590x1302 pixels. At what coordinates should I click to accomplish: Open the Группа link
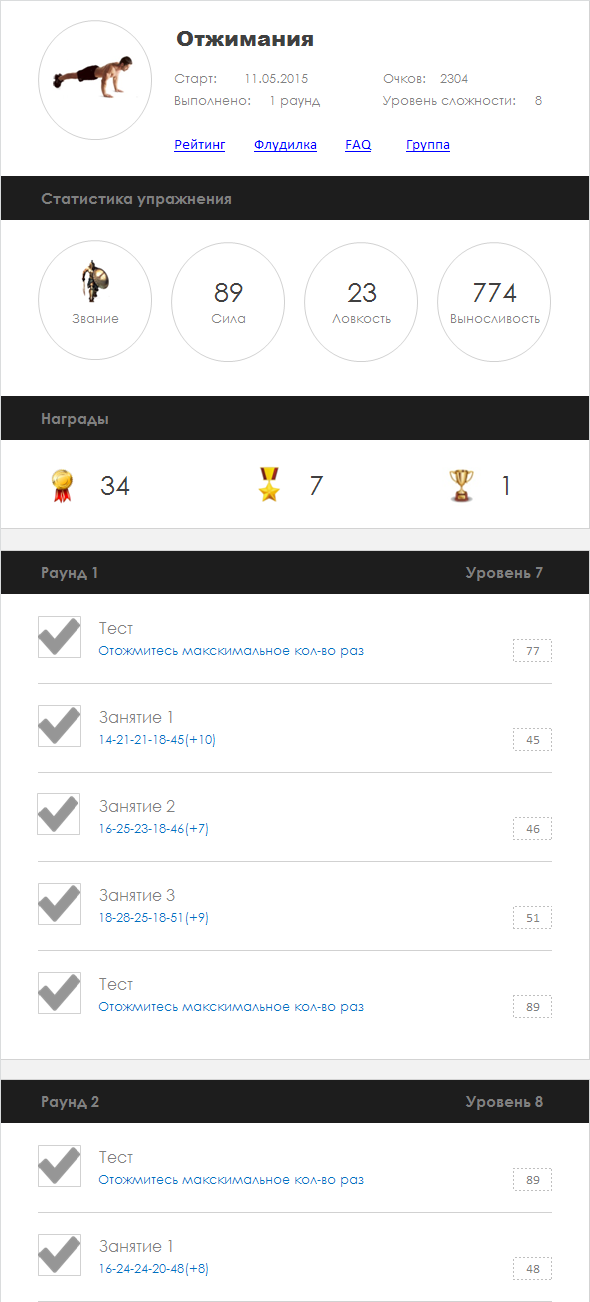428,145
